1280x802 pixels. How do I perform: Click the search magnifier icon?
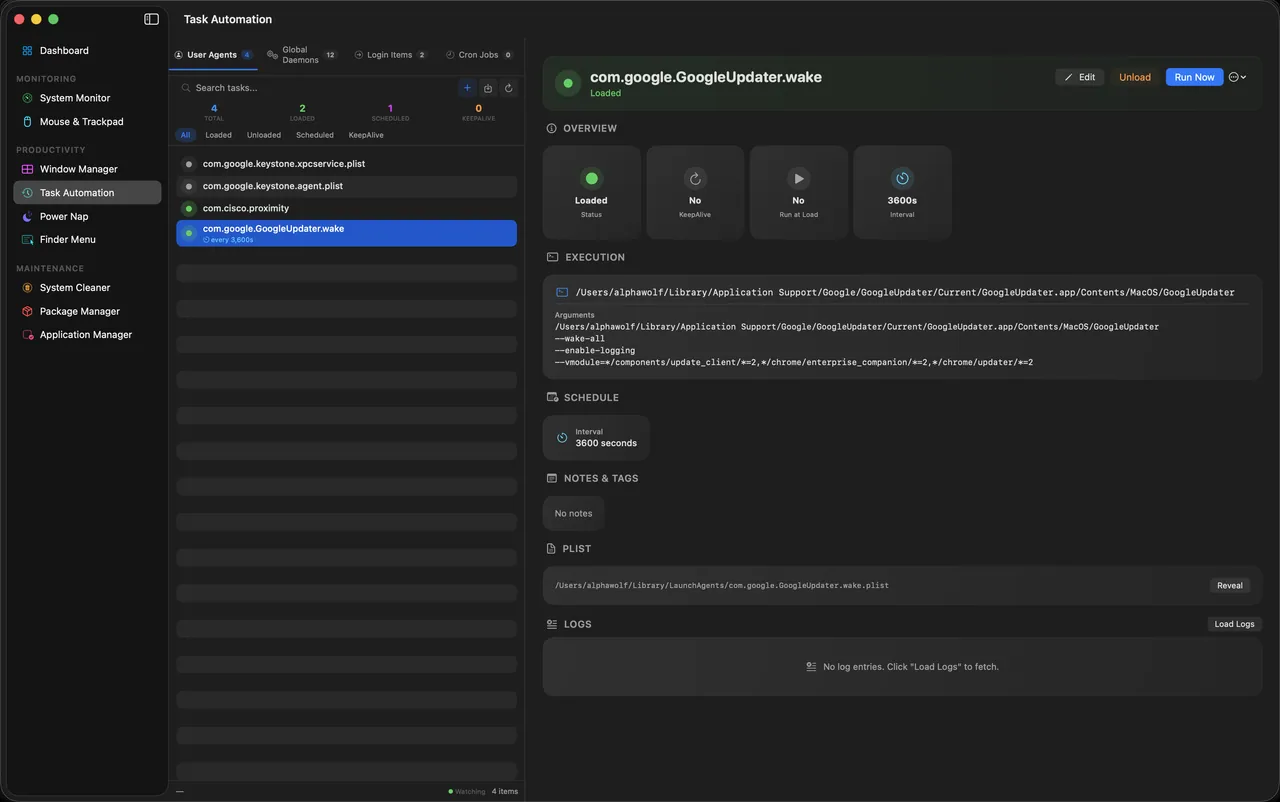pyautogui.click(x=185, y=88)
